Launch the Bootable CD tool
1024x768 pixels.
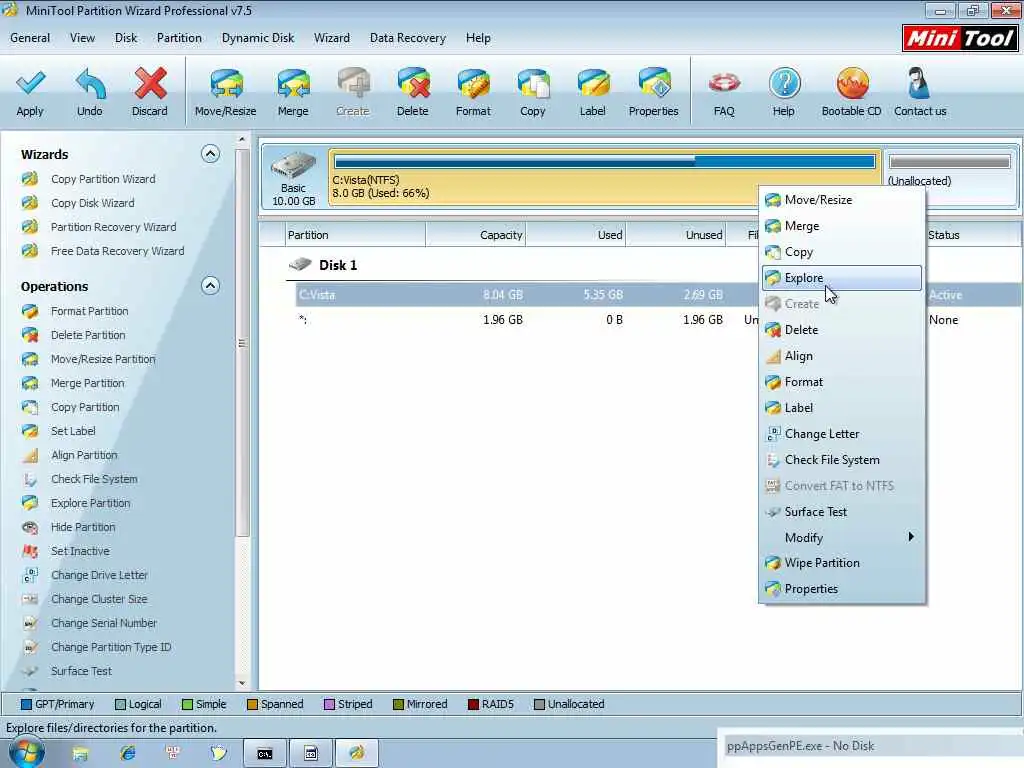(x=852, y=84)
